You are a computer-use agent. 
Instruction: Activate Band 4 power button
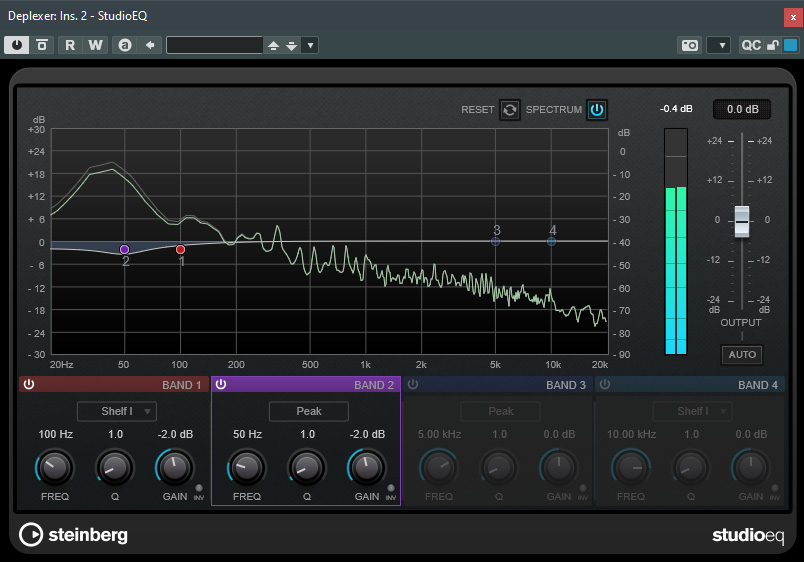click(x=605, y=385)
